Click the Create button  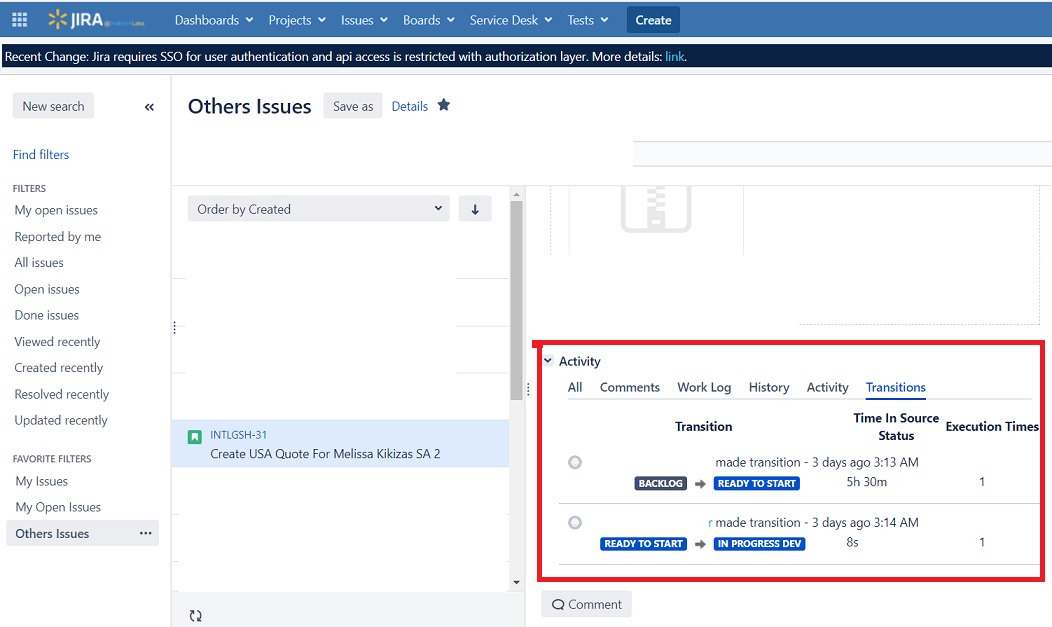point(653,20)
